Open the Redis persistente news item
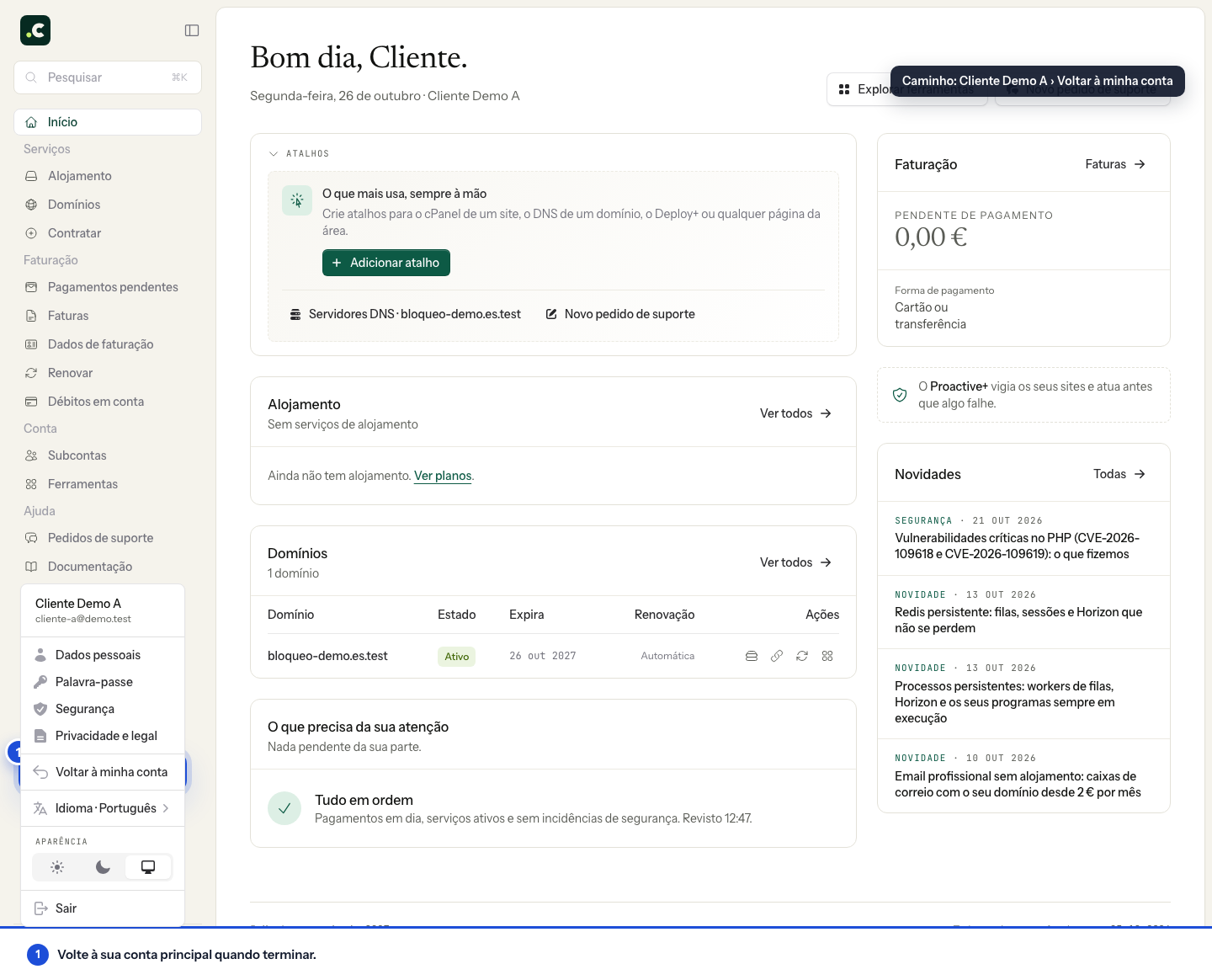The image size is (1212, 980). (1023, 612)
